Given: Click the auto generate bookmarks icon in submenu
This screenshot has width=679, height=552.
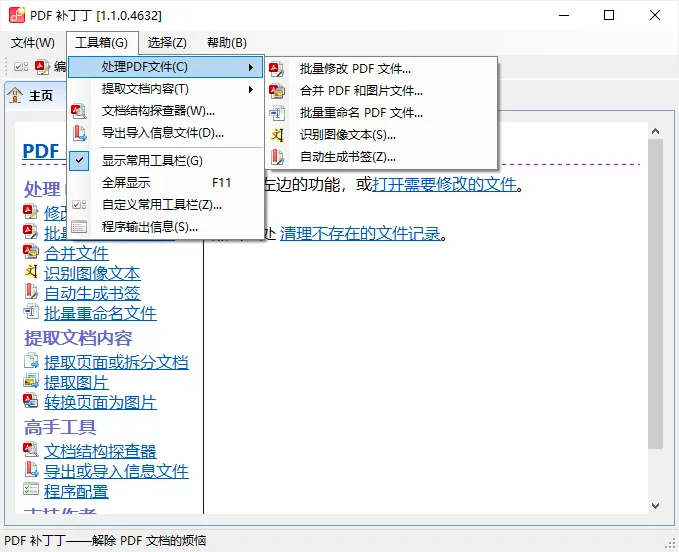Looking at the screenshot, I should coord(276,157).
